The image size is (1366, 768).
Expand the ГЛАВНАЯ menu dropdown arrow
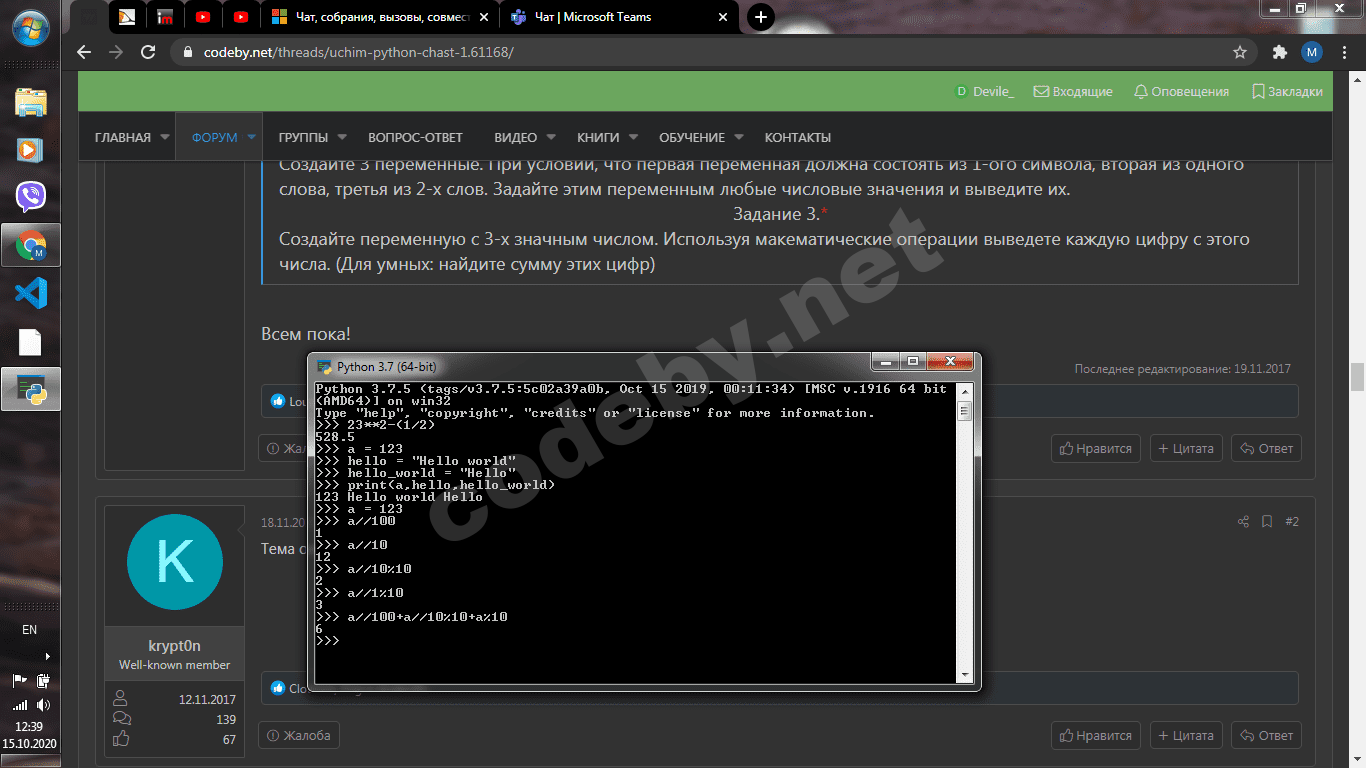tap(164, 137)
